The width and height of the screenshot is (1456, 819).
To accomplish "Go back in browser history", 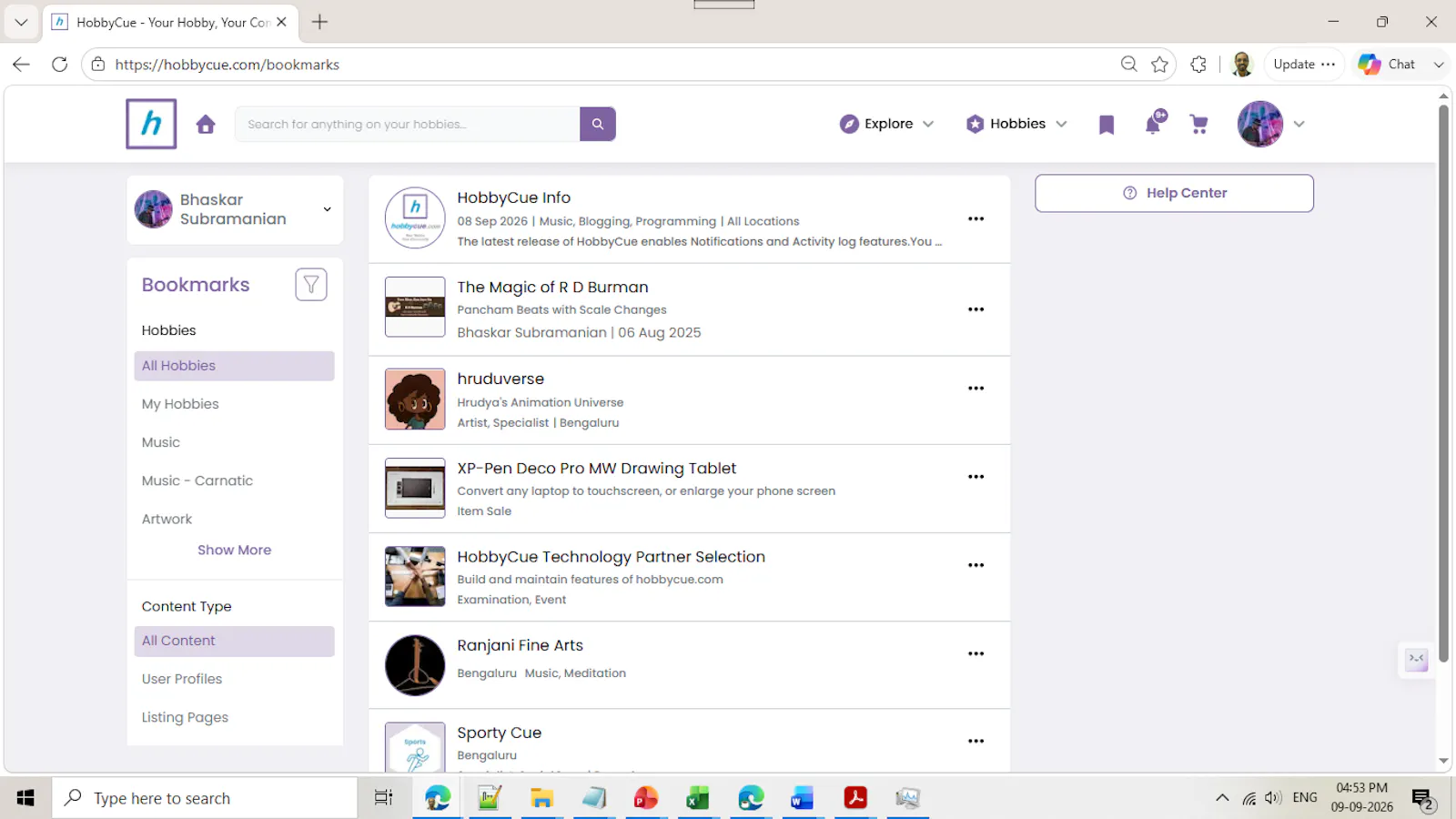I will 22,64.
